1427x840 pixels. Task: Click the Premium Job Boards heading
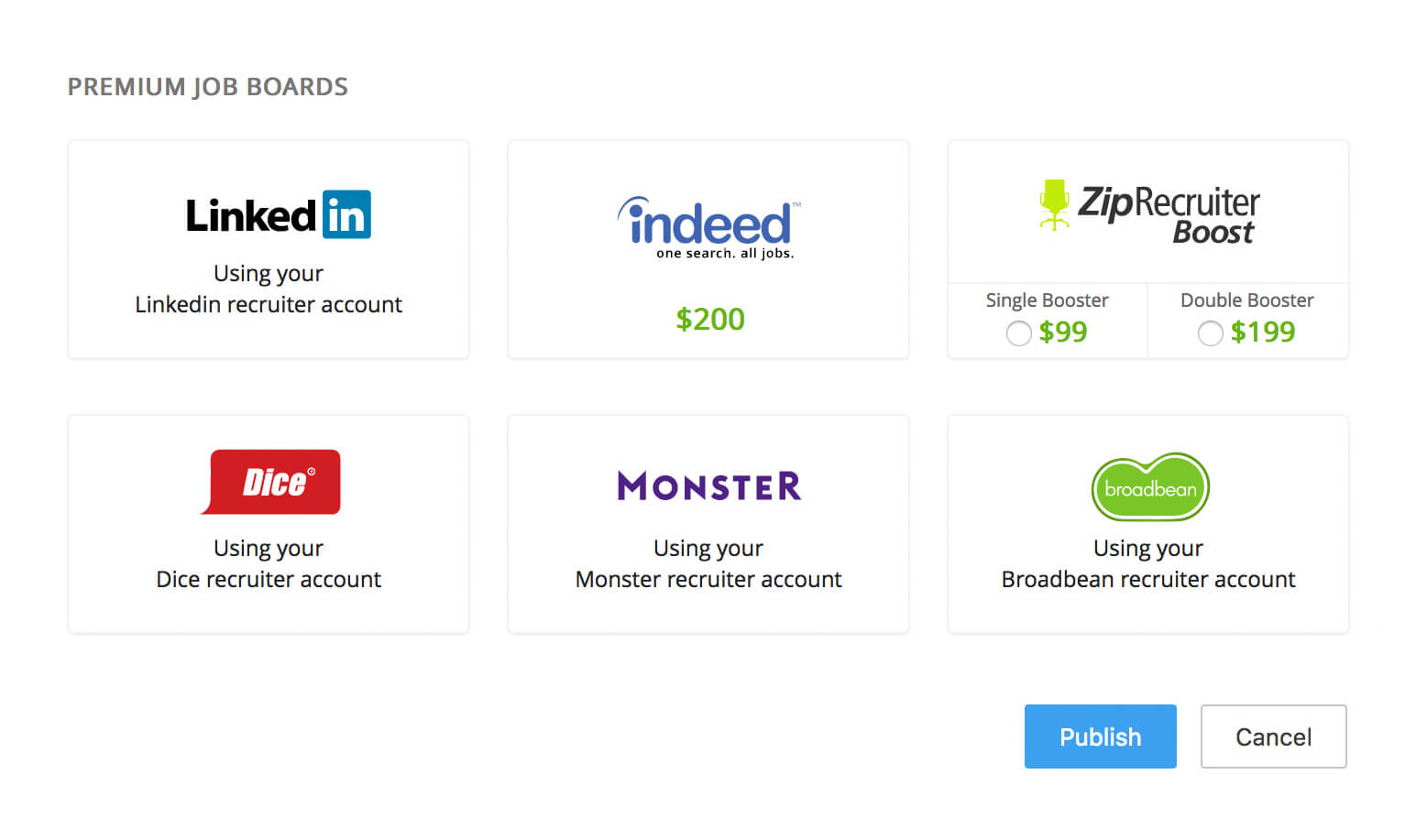point(208,87)
